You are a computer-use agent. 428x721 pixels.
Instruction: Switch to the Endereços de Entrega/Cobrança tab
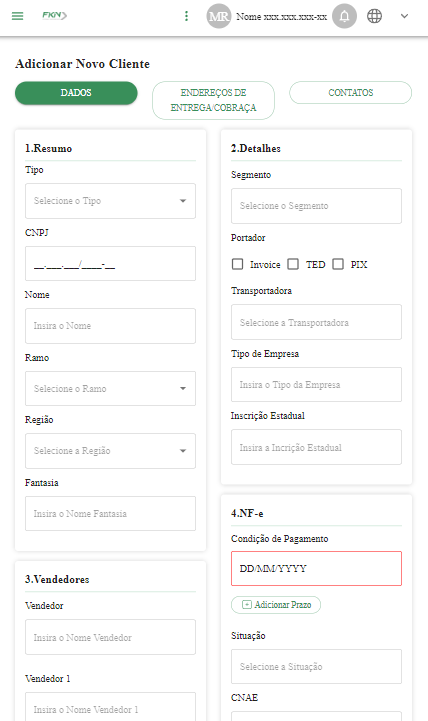click(x=213, y=100)
